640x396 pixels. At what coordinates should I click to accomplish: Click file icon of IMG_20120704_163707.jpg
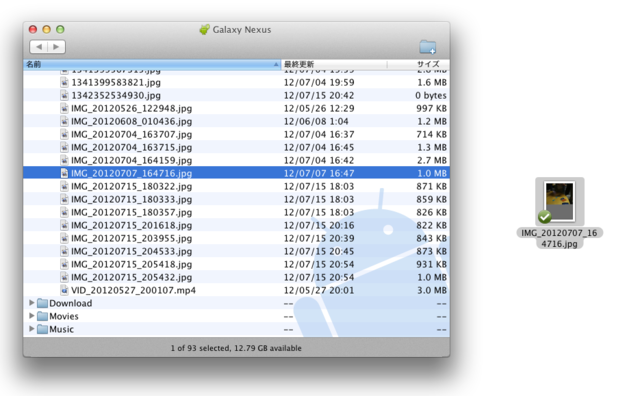(x=64, y=134)
